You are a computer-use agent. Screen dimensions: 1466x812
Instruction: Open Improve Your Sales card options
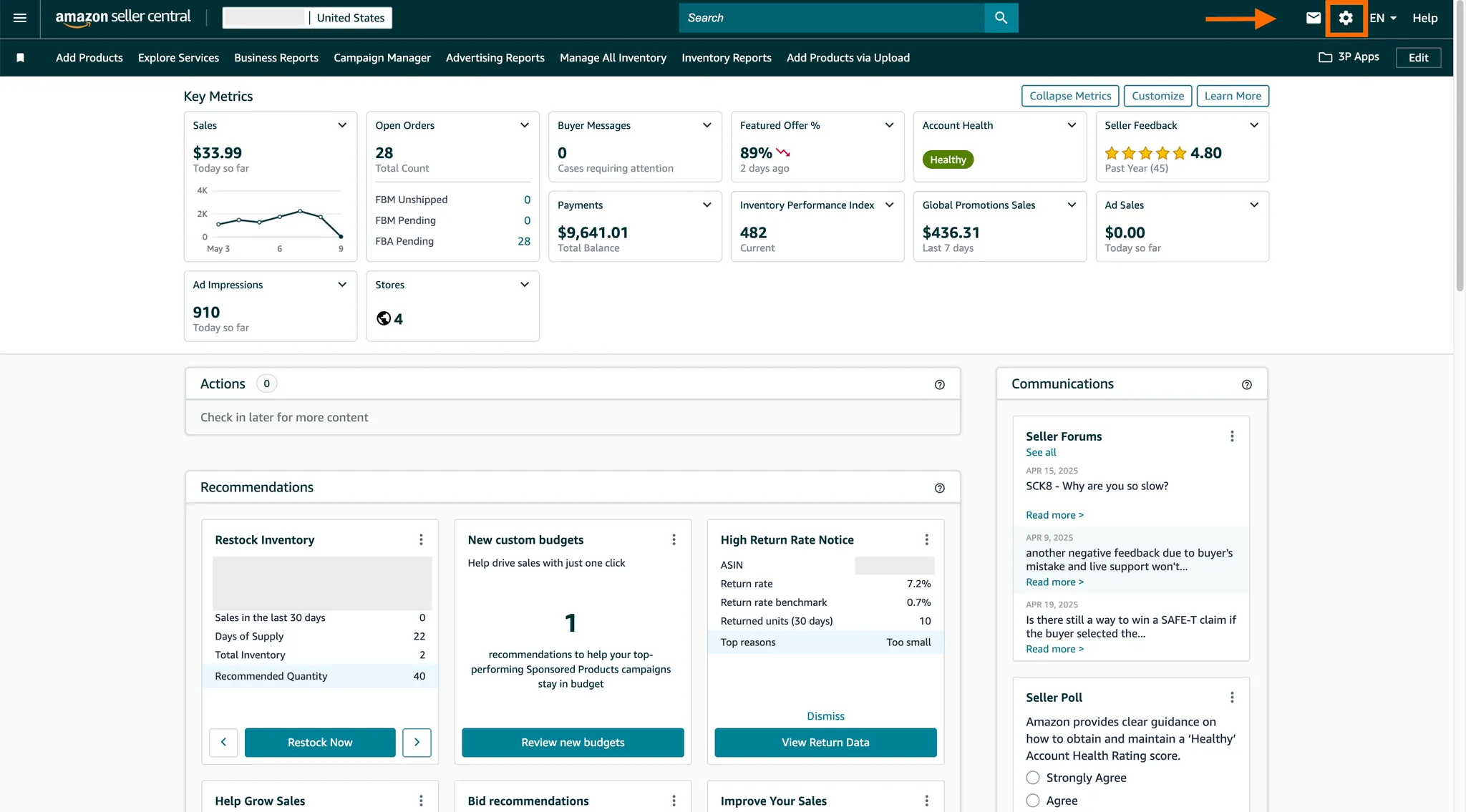click(926, 801)
